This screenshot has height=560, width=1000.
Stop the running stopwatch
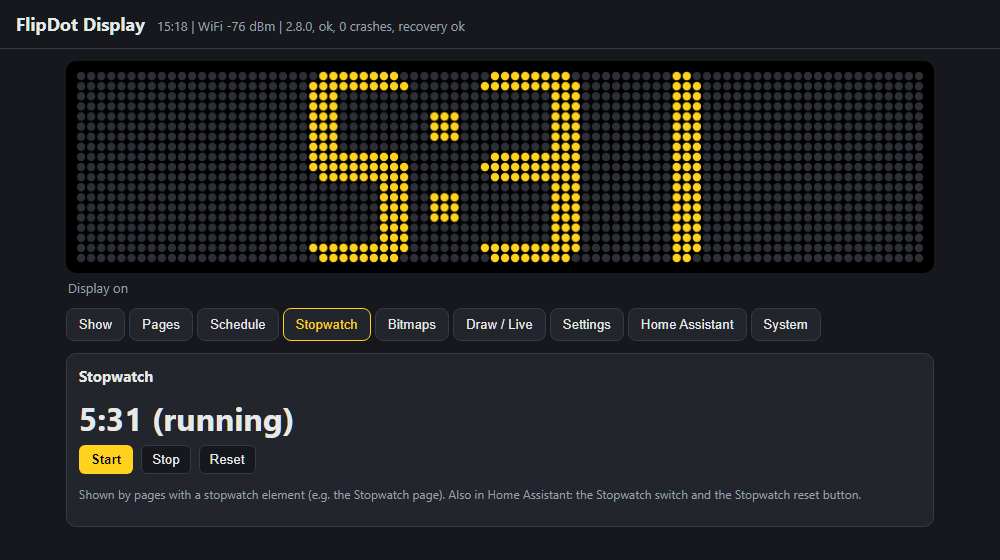(x=166, y=459)
